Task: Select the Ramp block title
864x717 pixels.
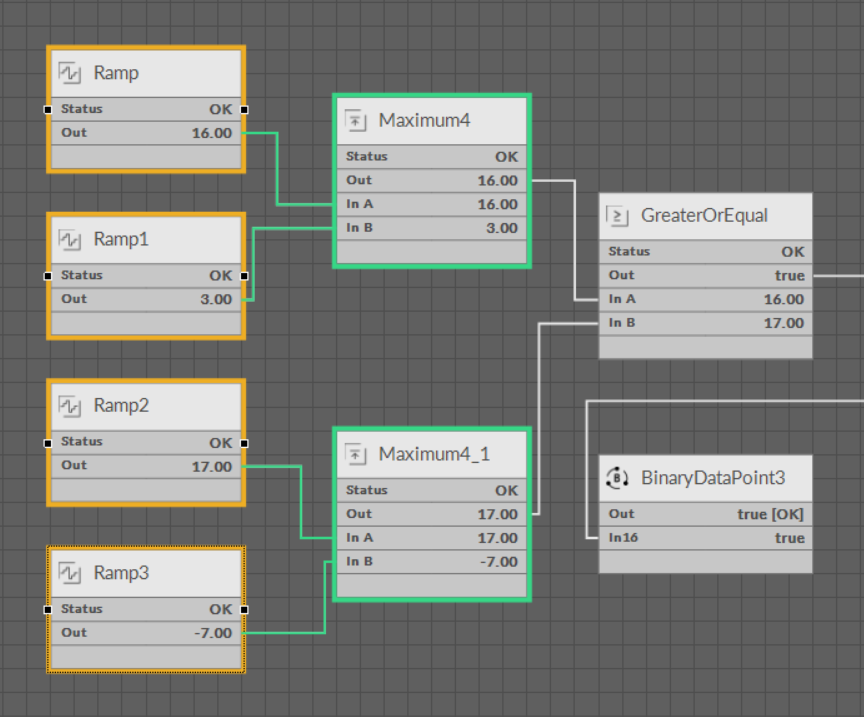Action: (x=116, y=73)
